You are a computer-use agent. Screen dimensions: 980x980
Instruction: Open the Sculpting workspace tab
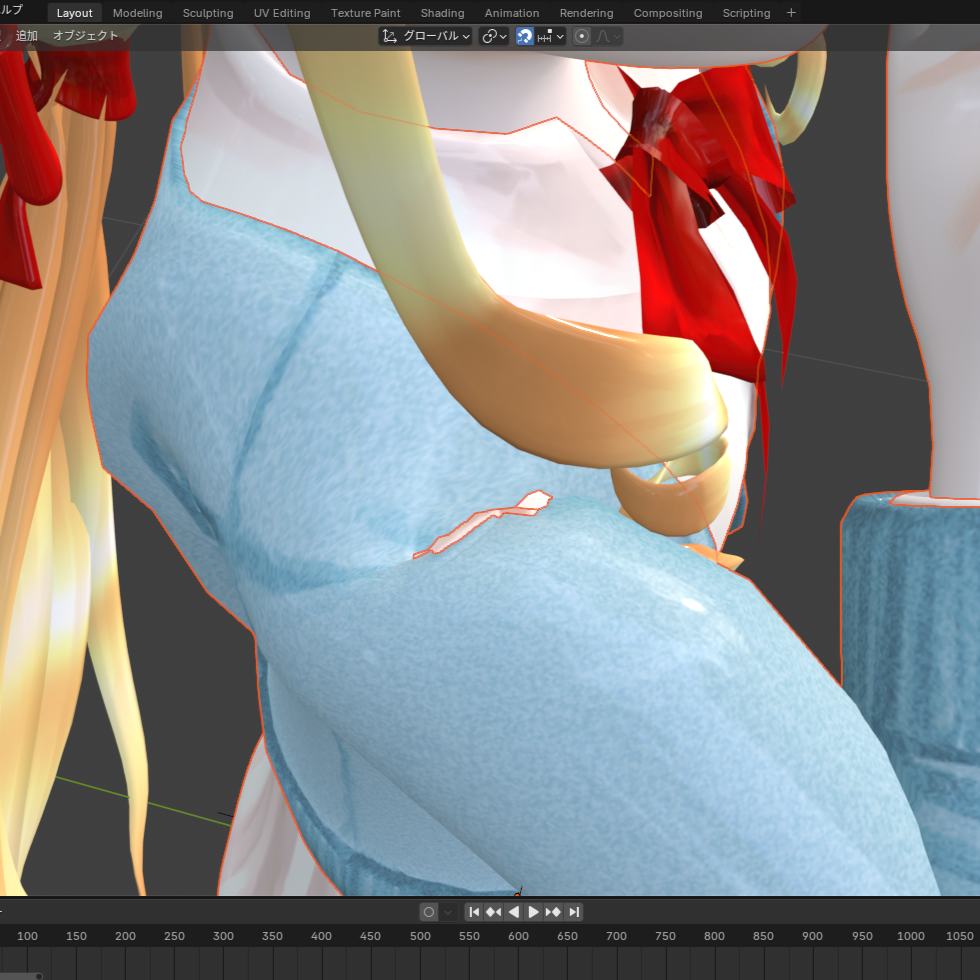[208, 13]
